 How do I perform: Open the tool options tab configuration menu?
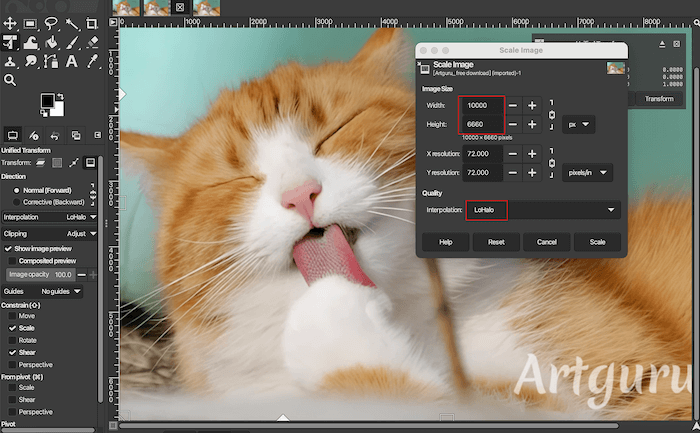coord(98,135)
